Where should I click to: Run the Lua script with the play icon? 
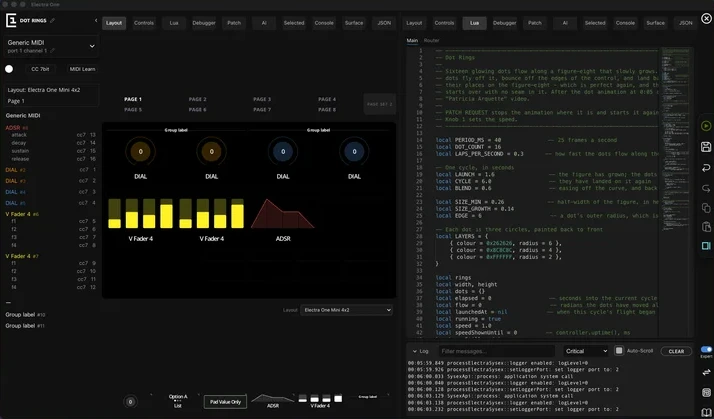point(706,126)
